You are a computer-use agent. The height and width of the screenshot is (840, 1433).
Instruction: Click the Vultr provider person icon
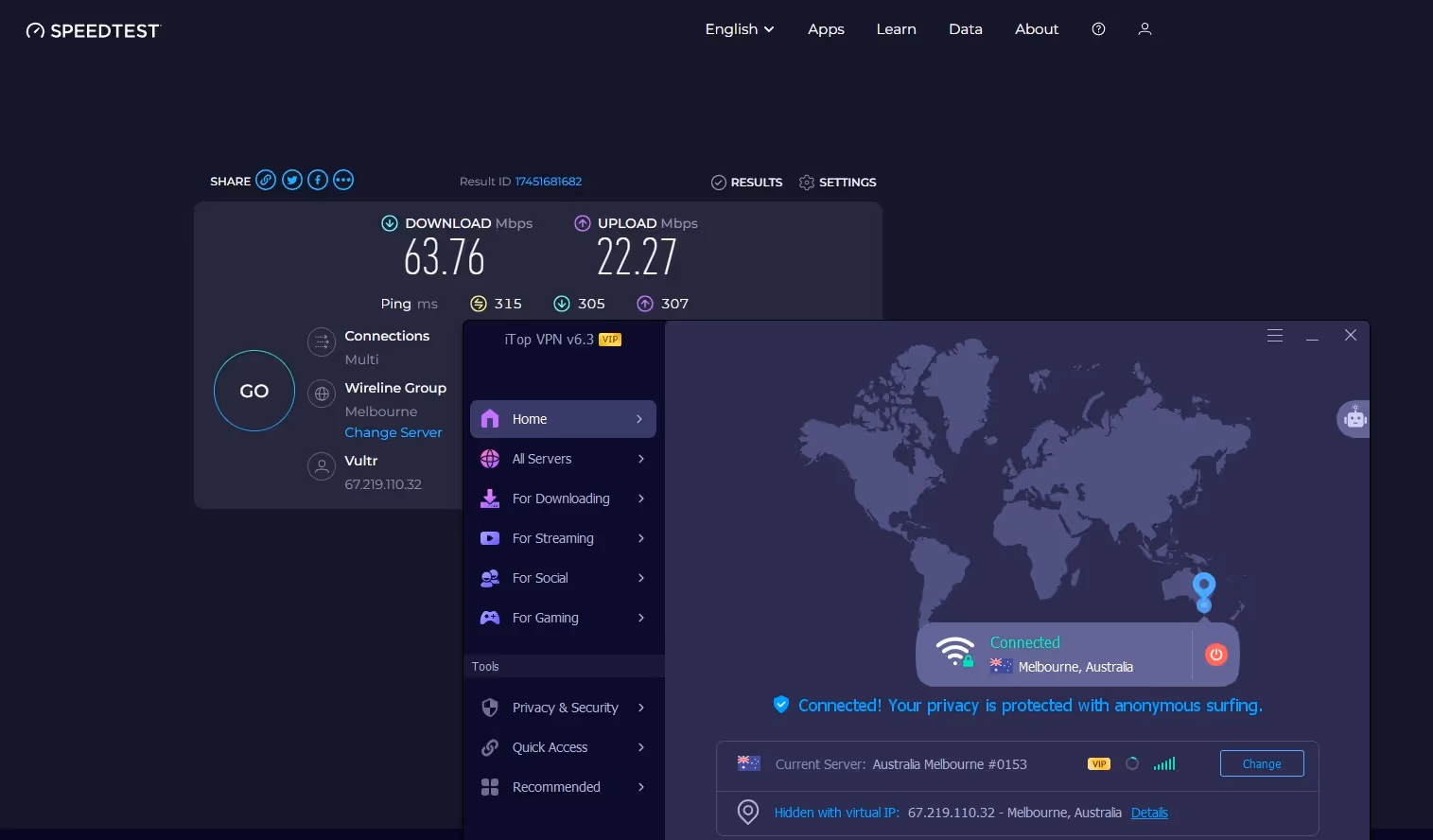(x=322, y=466)
